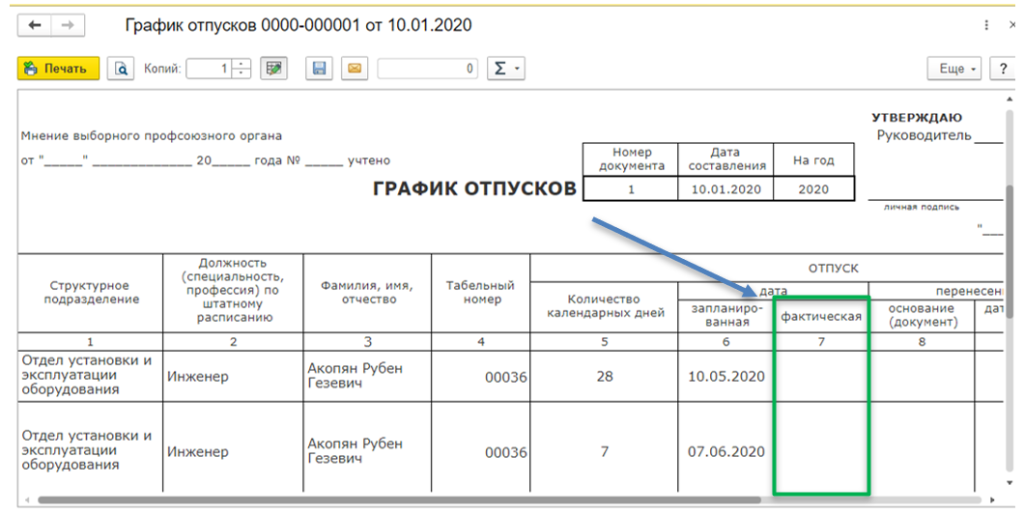Save document using the floppy disk icon
The width and height of the screenshot is (1024, 514).
pos(320,69)
